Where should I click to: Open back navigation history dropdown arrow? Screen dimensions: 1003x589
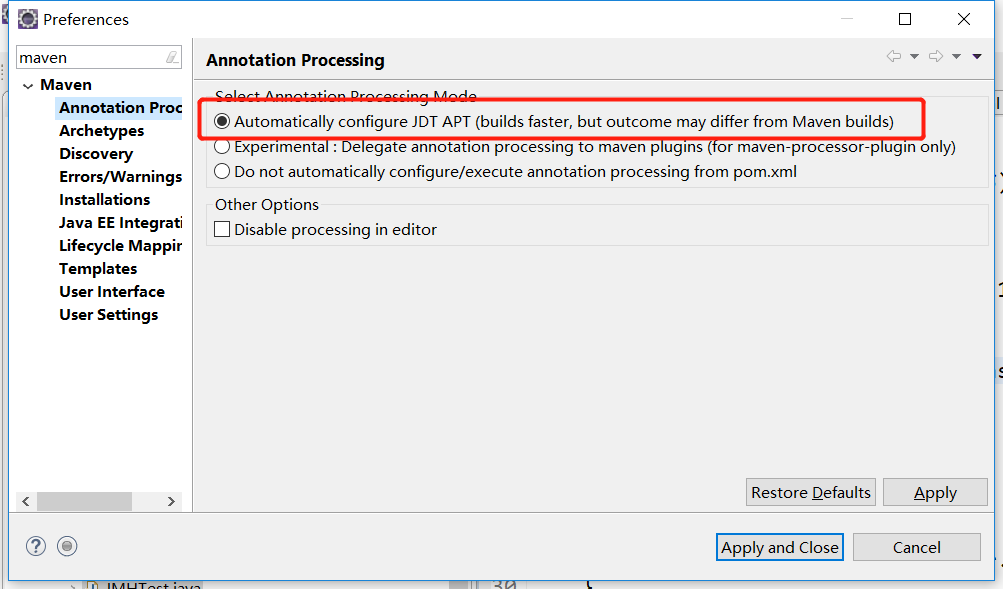[x=915, y=56]
